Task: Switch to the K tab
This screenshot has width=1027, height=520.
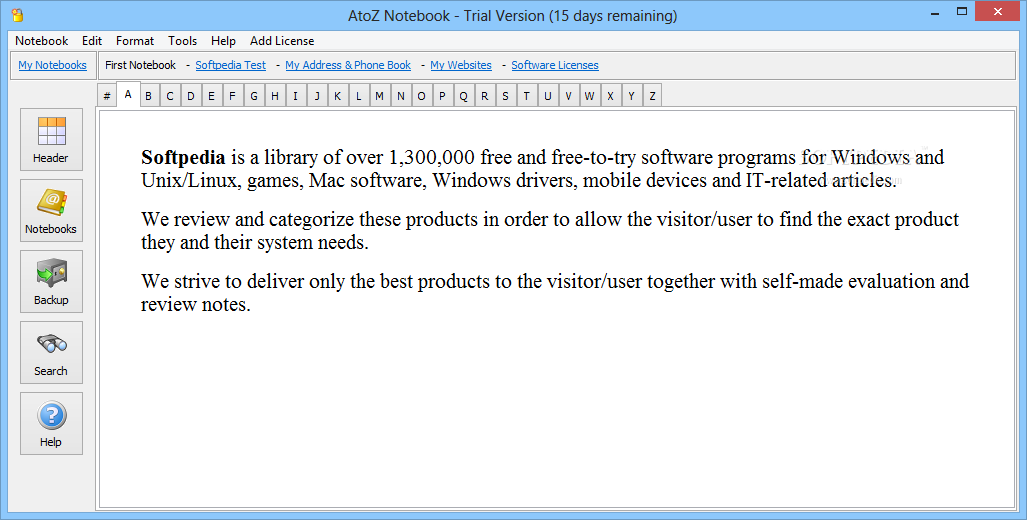Action: (x=337, y=96)
